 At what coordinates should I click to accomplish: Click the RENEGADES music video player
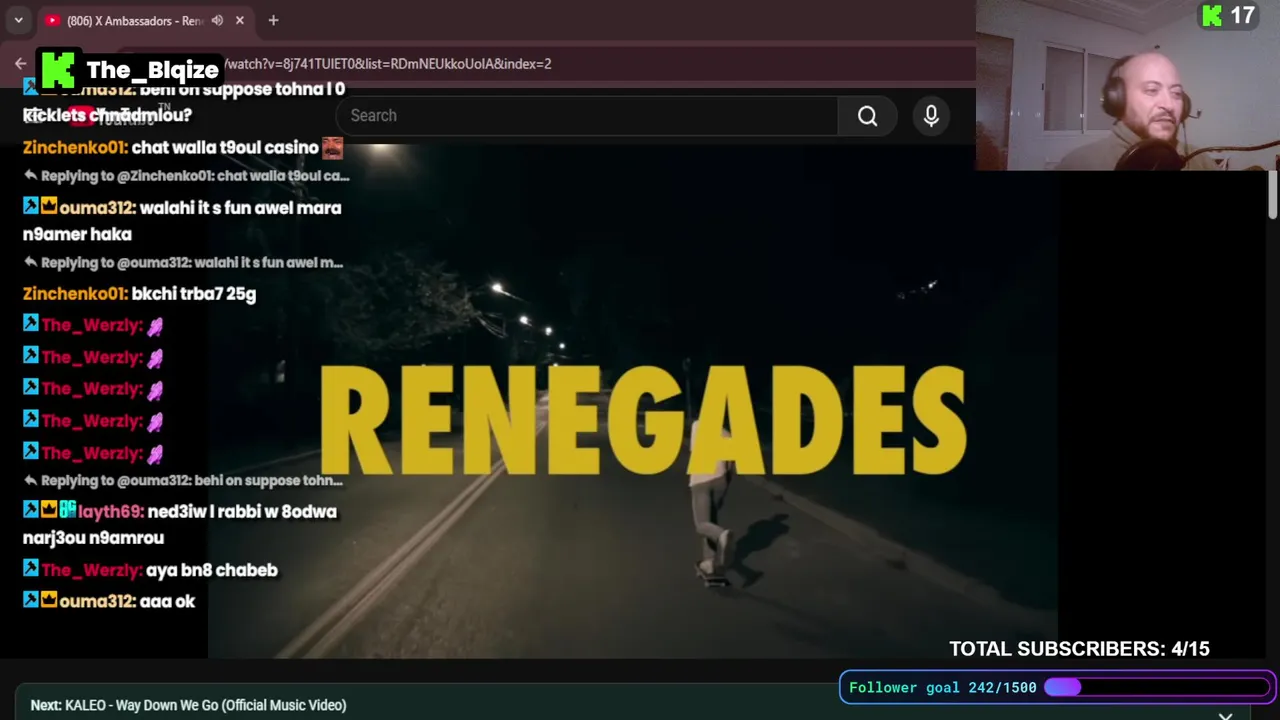(x=633, y=400)
